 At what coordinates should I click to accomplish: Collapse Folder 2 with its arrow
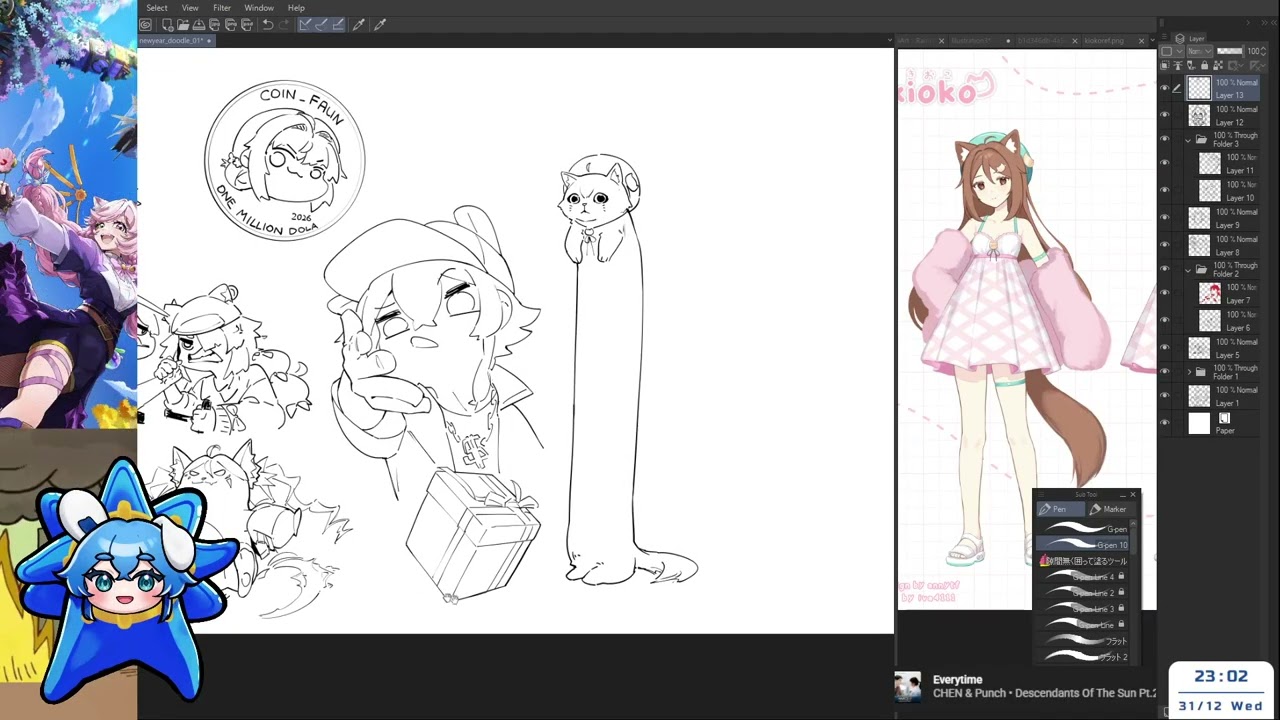pos(1189,270)
